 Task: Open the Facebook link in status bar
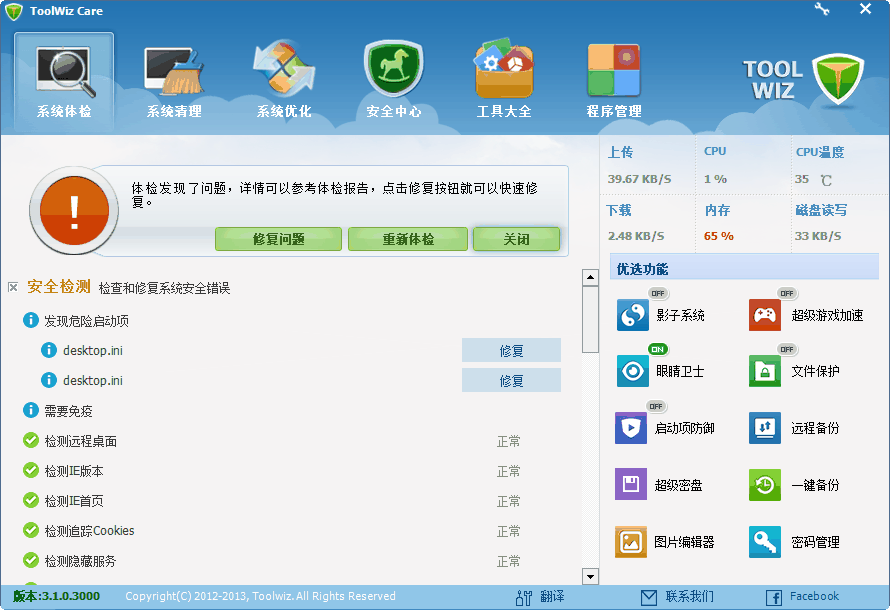pyautogui.click(x=814, y=596)
